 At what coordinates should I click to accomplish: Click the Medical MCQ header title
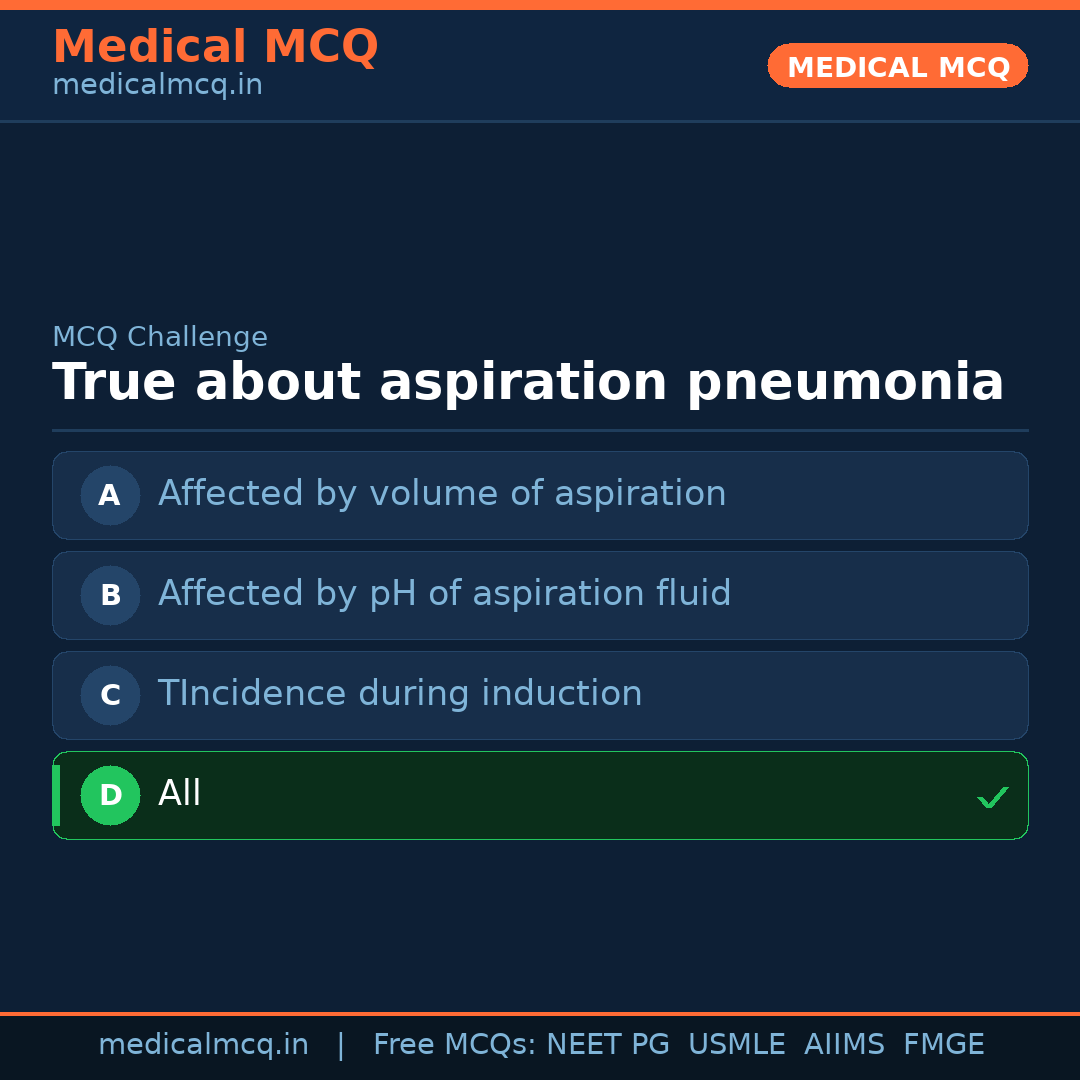[x=215, y=47]
